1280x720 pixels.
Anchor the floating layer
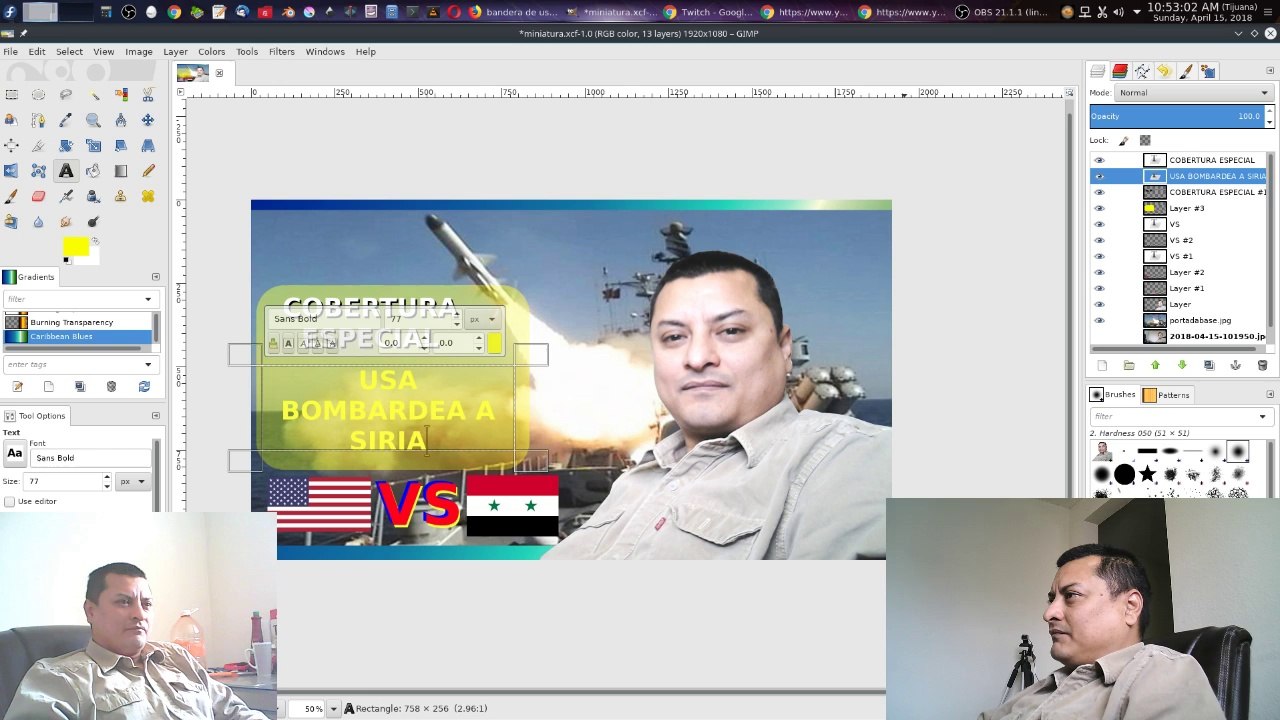coord(1236,366)
